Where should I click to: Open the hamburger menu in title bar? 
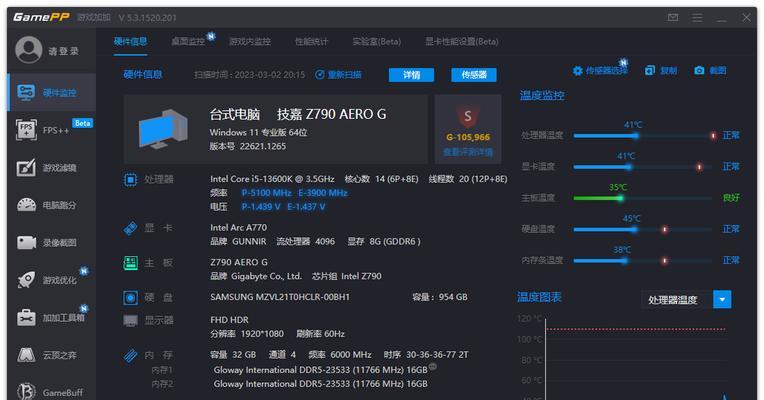pos(697,18)
